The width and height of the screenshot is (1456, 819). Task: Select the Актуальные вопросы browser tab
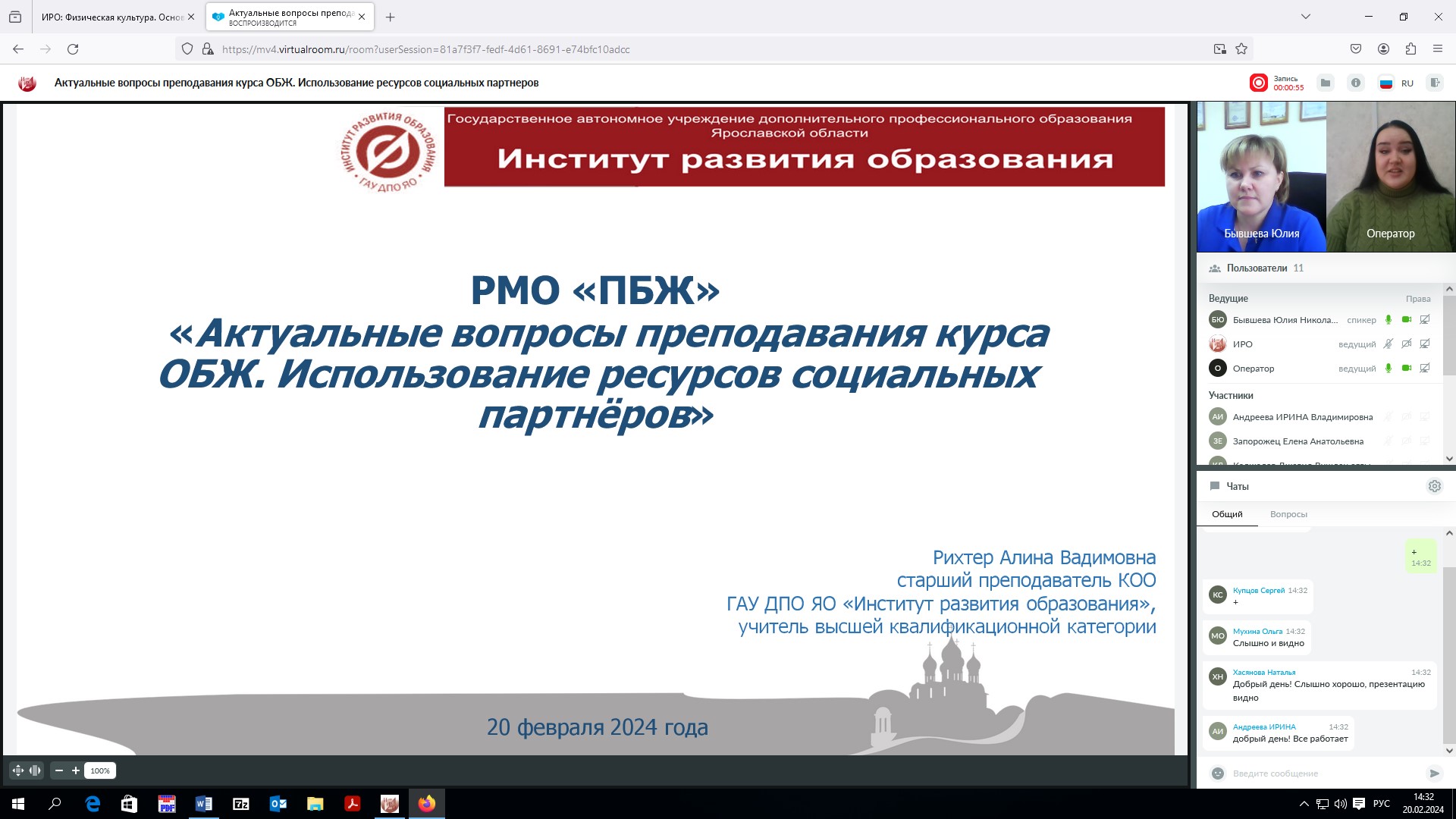(290, 17)
